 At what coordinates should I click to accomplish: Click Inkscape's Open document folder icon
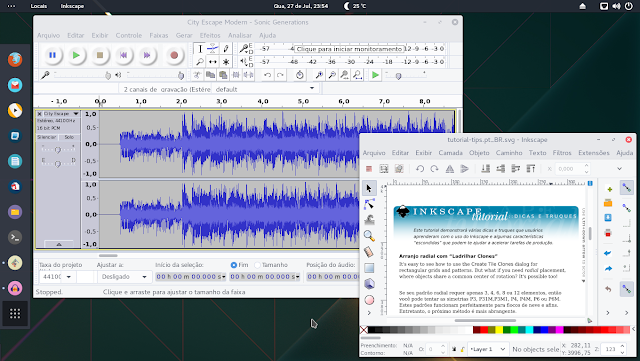(608, 203)
